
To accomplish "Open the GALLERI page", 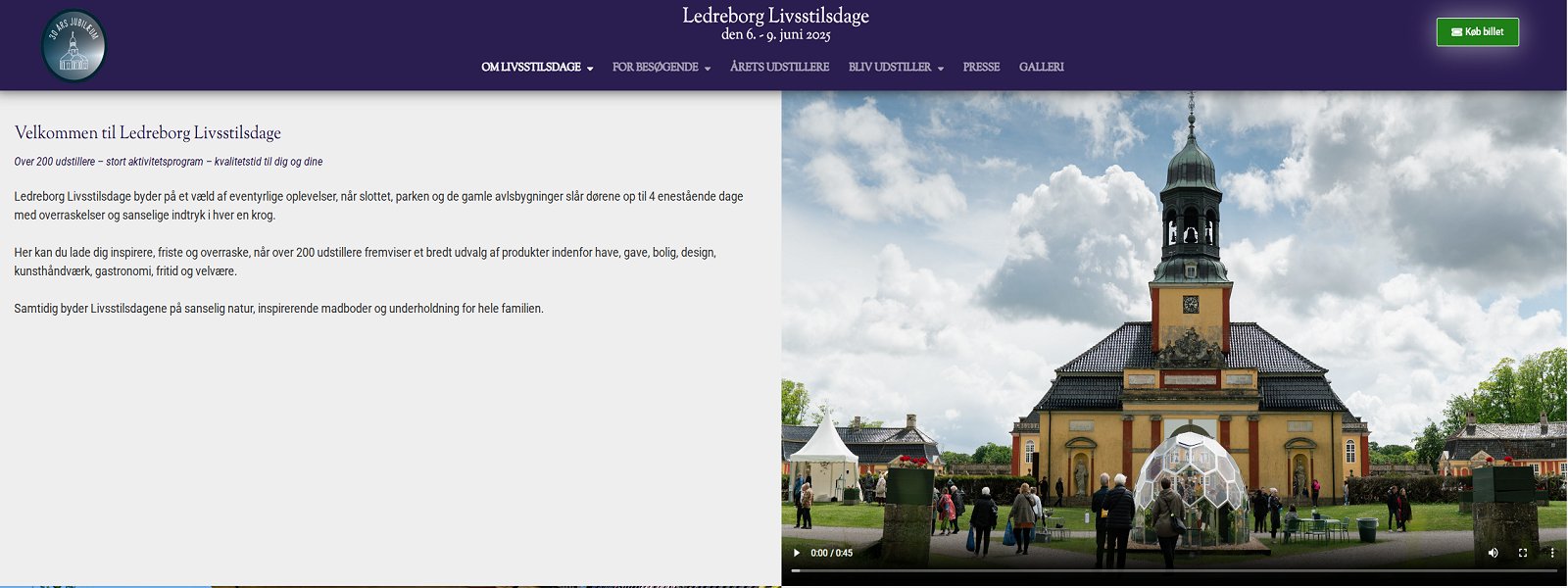I will [x=1041, y=68].
